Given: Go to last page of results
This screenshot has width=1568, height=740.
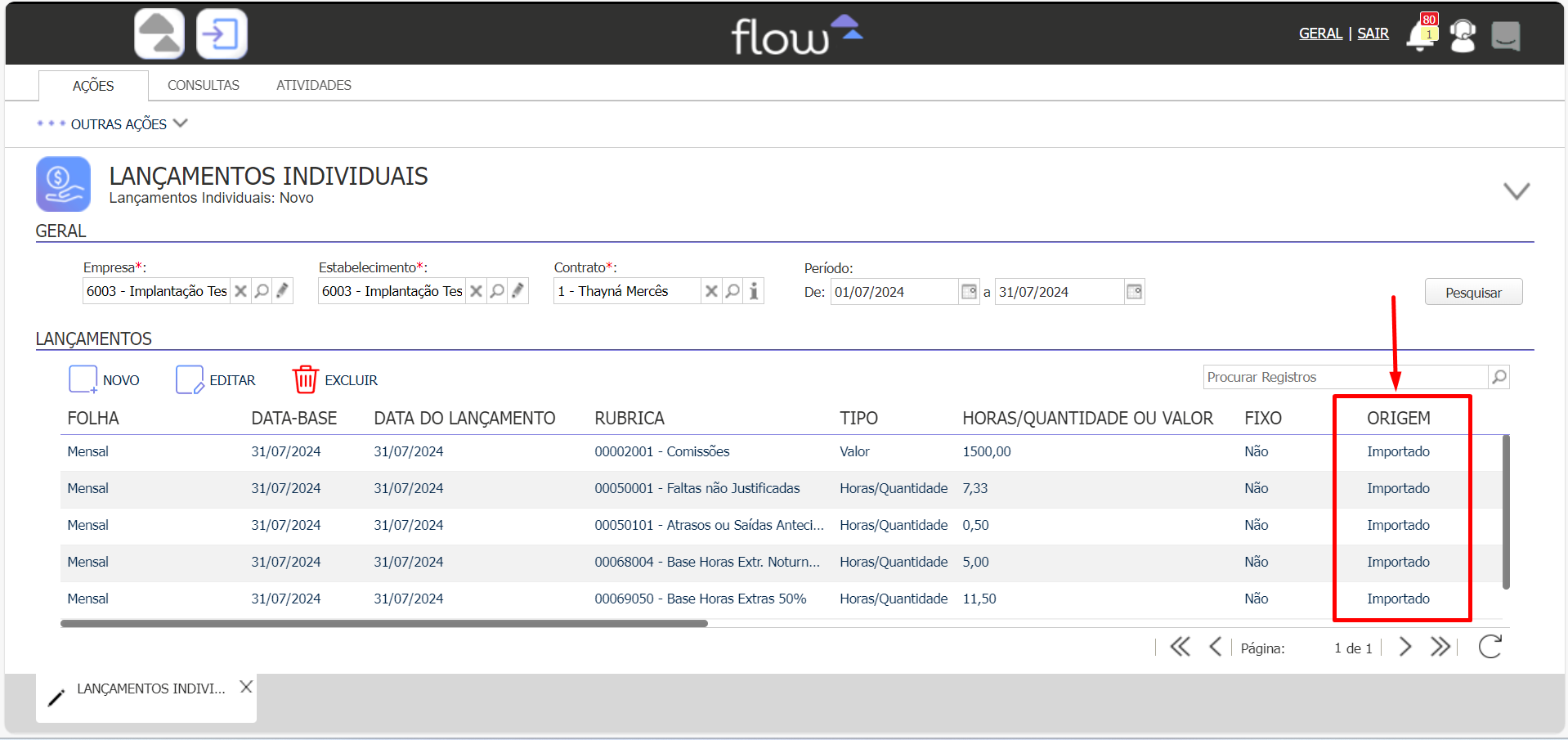Looking at the screenshot, I should pos(1440,648).
